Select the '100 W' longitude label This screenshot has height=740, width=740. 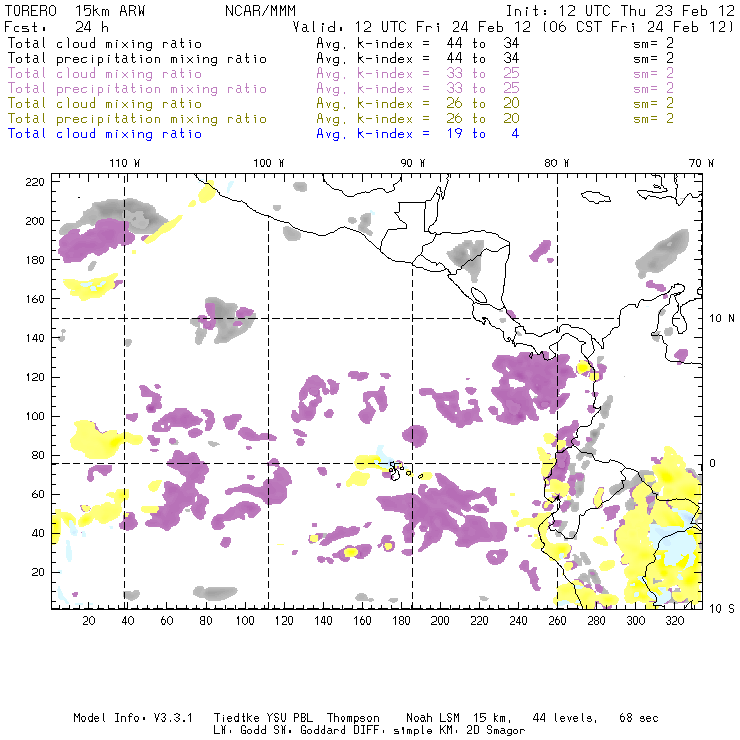point(269,163)
